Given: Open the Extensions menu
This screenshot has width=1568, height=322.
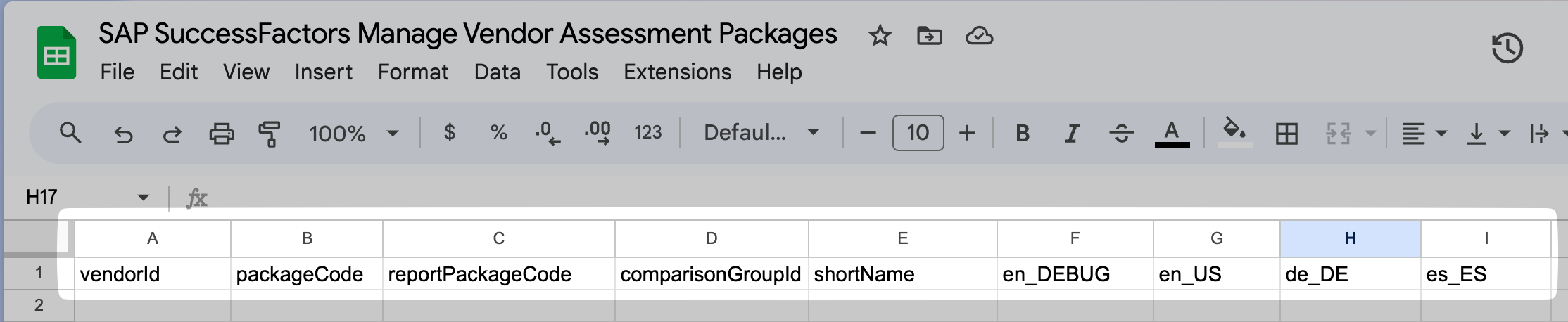Looking at the screenshot, I should coord(677,72).
